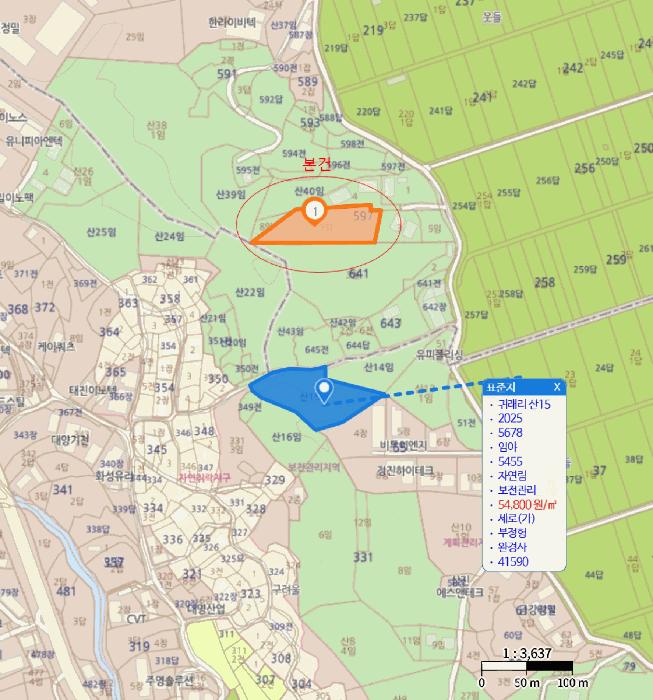
Task: Click the 41590 entry in popup
Action: point(512,562)
